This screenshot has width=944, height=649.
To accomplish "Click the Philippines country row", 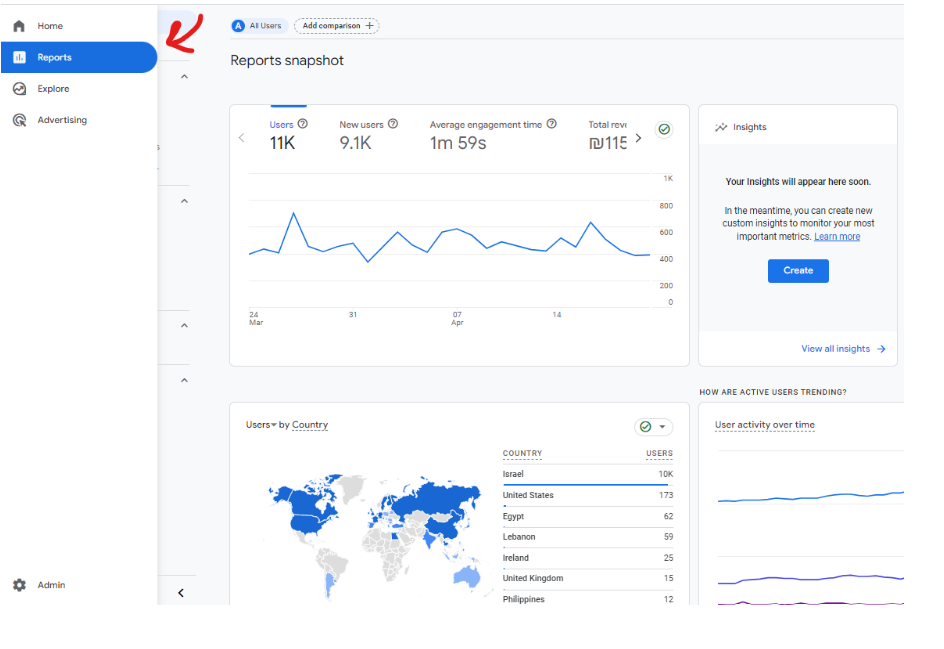I will 588,599.
